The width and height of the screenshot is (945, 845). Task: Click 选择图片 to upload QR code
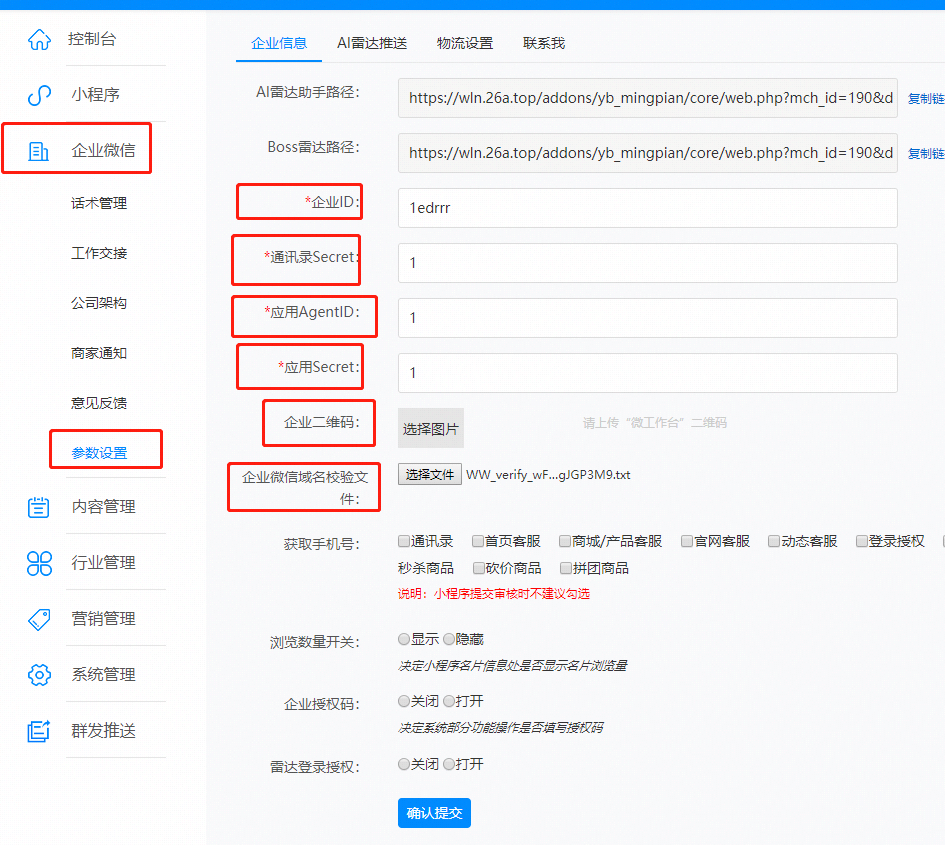[x=431, y=428]
